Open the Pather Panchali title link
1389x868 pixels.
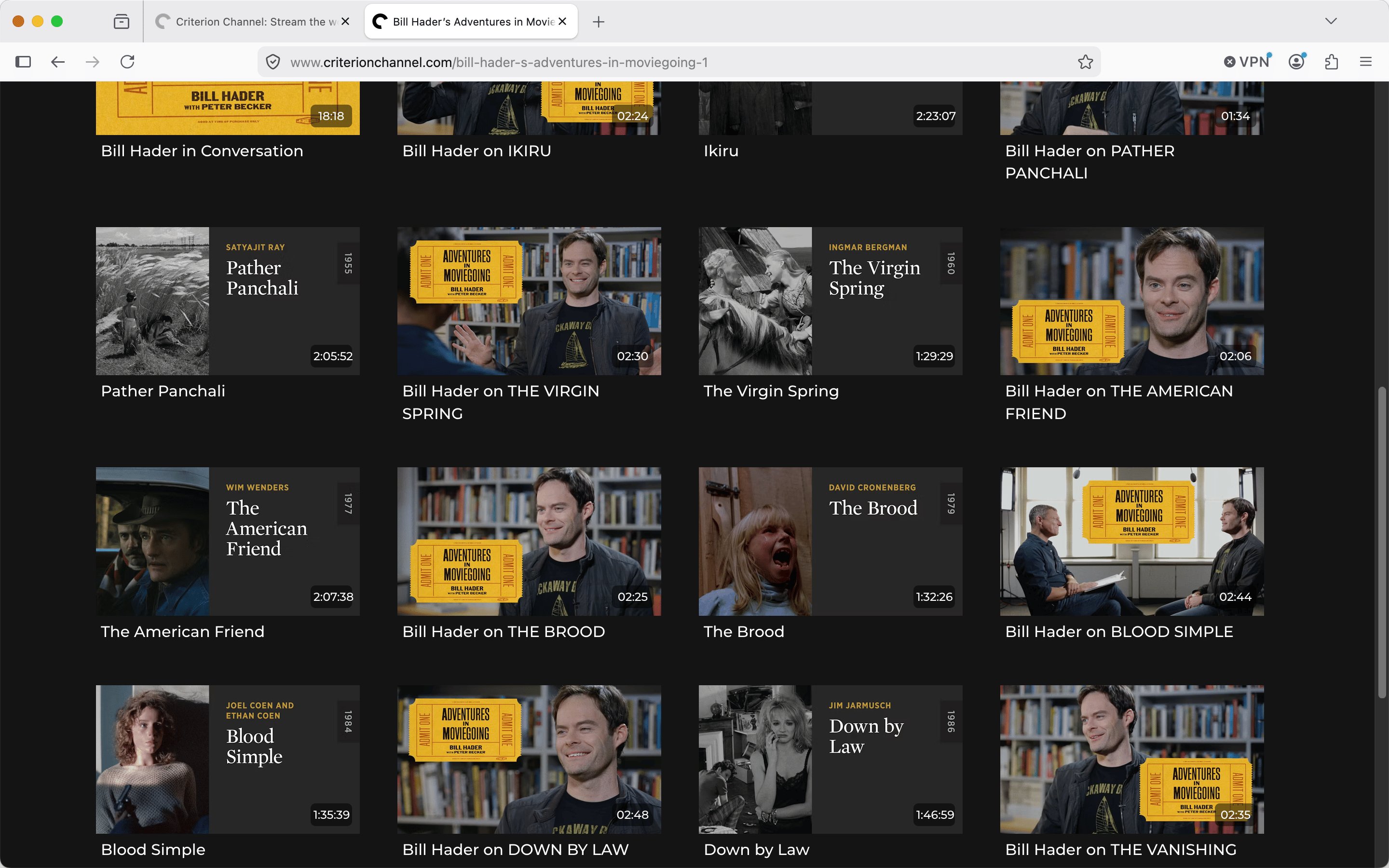point(163,391)
